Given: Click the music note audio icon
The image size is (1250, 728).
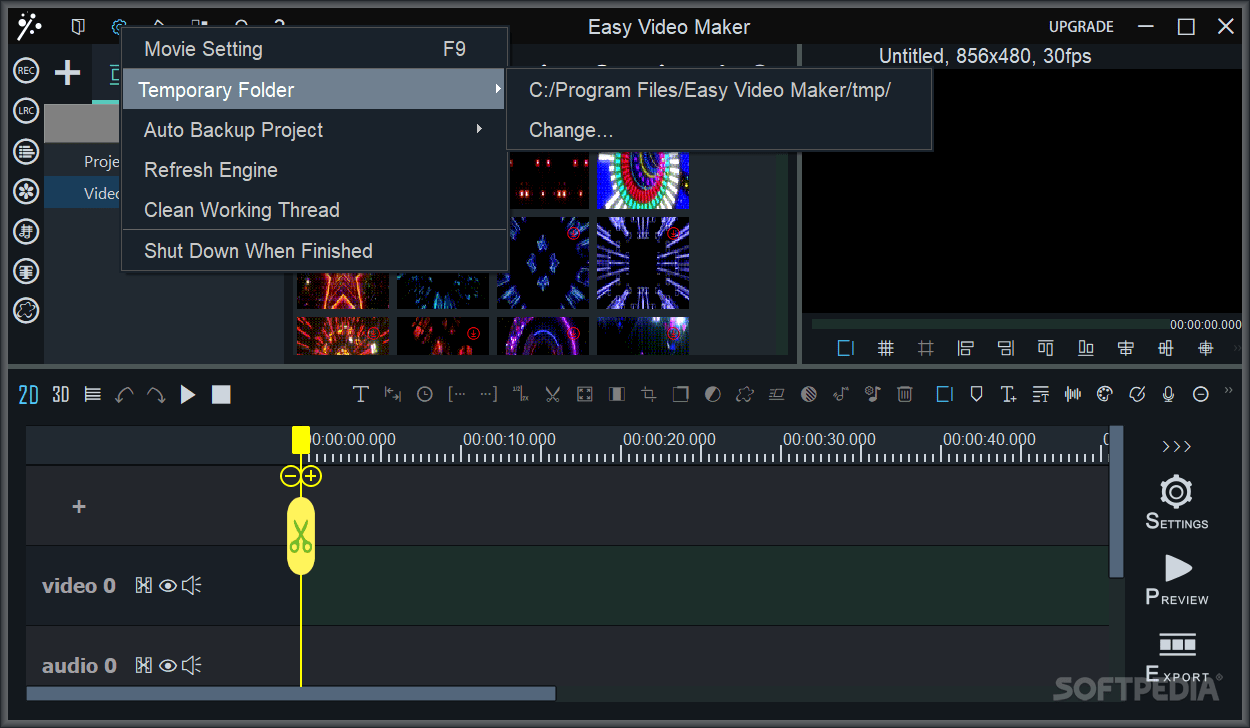Looking at the screenshot, I should (x=840, y=394).
